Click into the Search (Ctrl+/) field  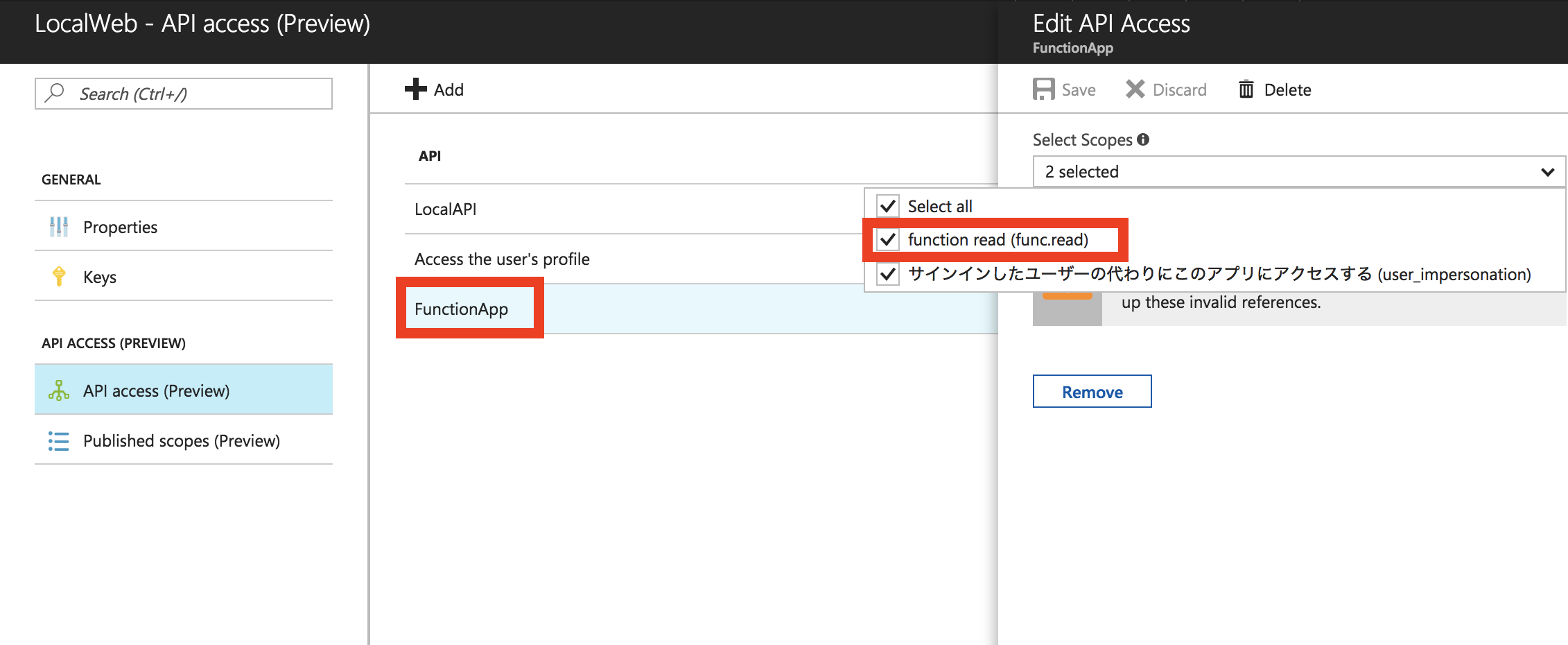pos(184,93)
